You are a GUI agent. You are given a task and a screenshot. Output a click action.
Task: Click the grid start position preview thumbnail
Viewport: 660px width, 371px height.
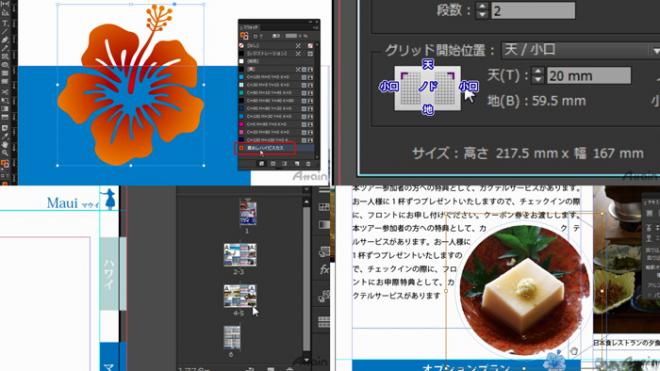click(x=428, y=88)
